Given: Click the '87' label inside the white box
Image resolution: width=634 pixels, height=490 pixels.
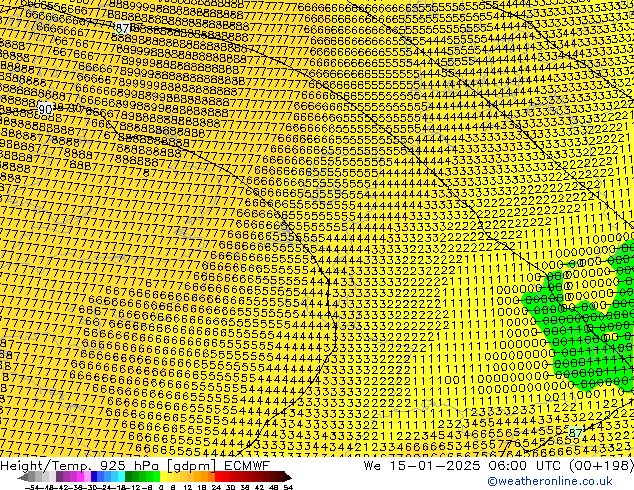Looking at the screenshot, I should (x=123, y=28).
